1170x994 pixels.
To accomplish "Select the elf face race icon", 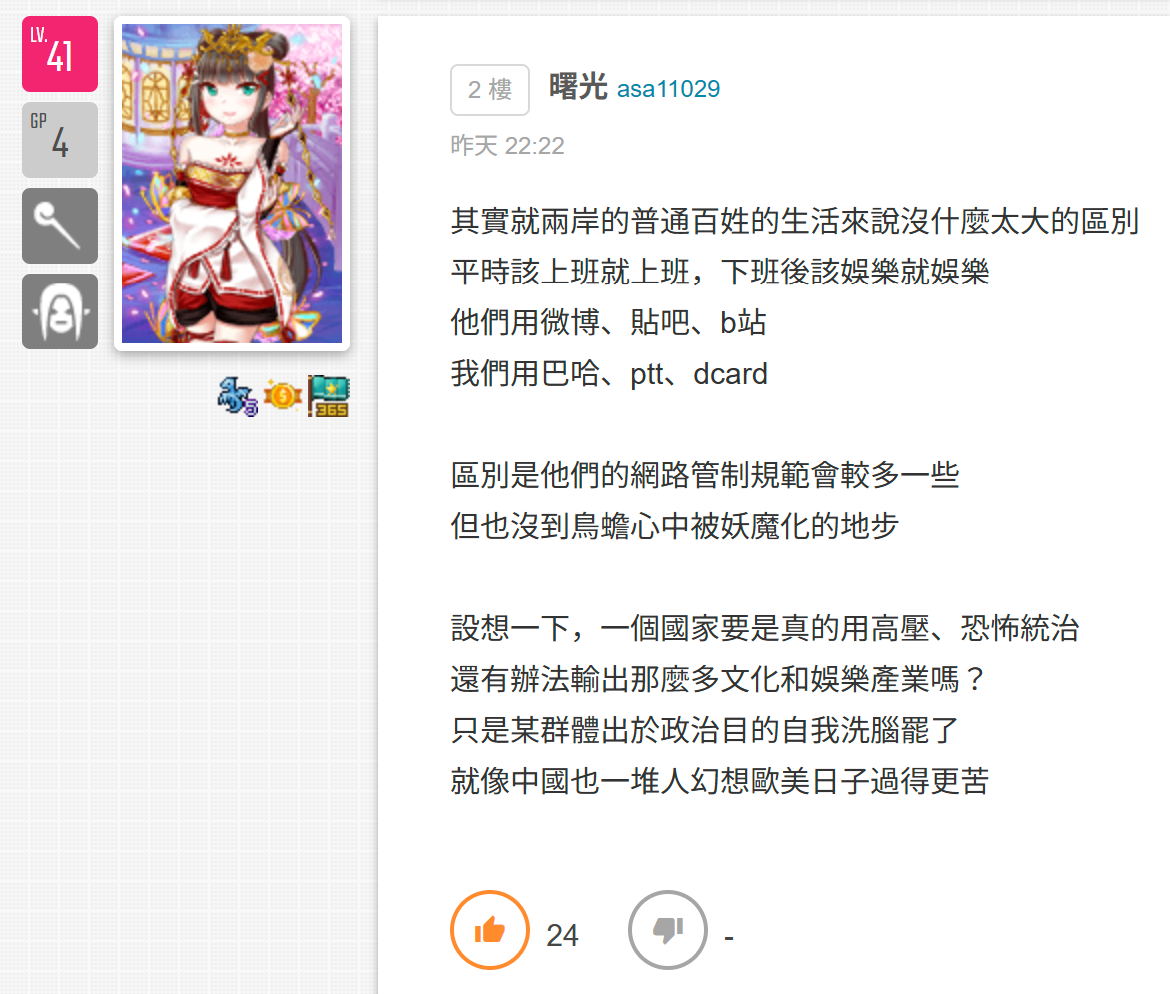I will pos(60,311).
